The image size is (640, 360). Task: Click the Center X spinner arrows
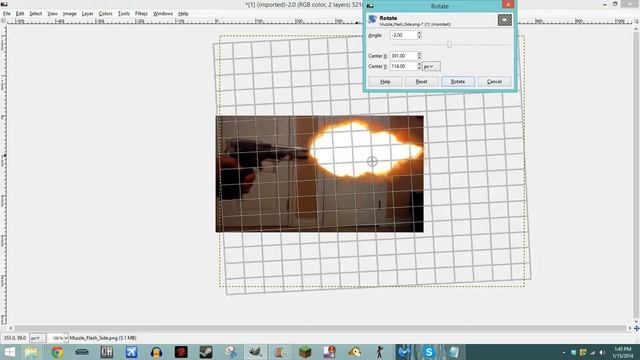point(419,56)
